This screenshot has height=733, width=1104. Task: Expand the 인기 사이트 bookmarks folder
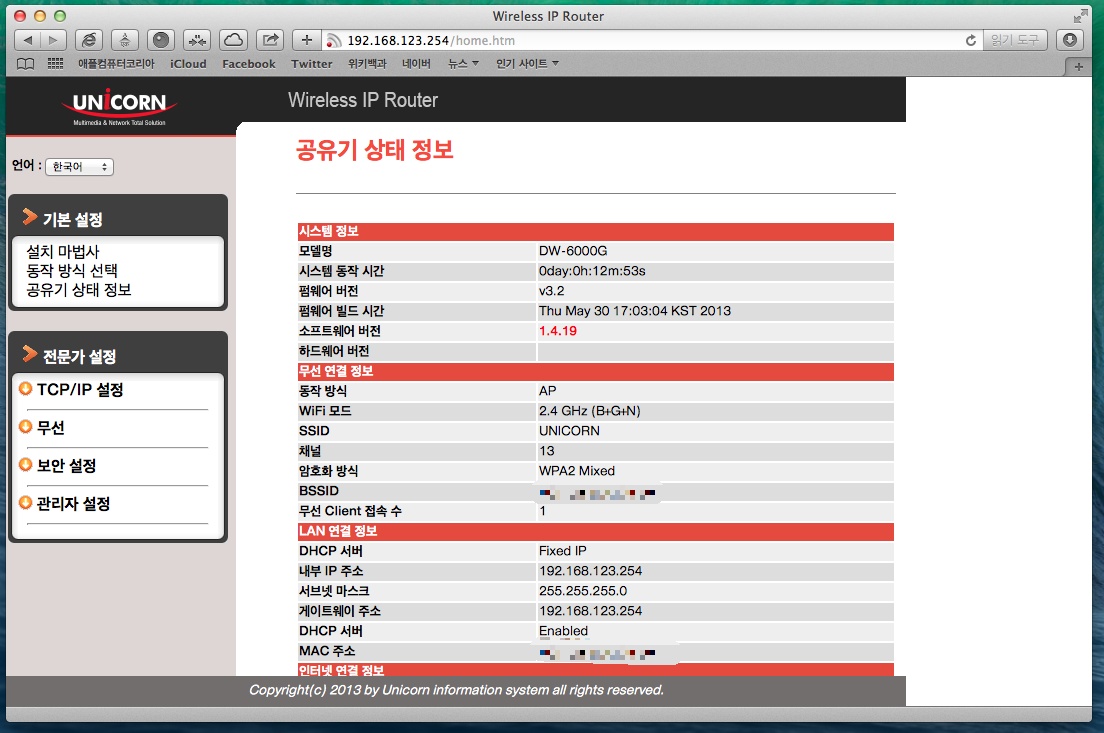pos(527,63)
